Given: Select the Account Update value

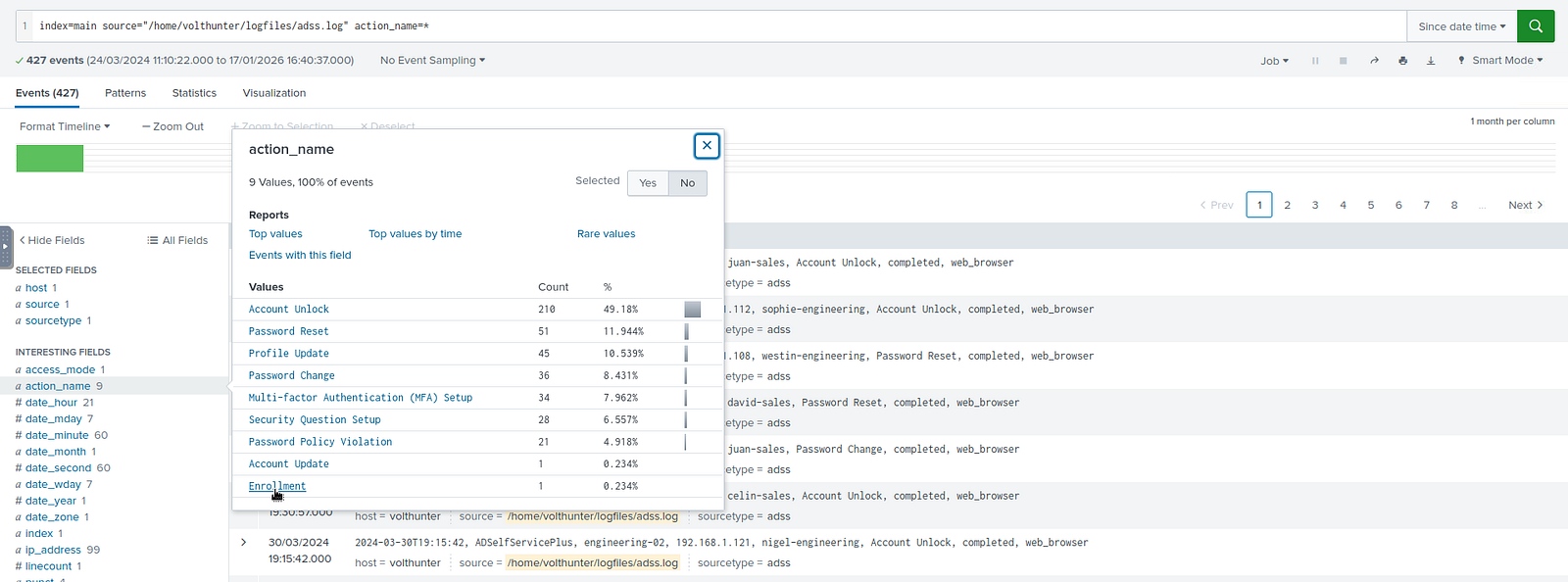Looking at the screenshot, I should click(x=288, y=464).
